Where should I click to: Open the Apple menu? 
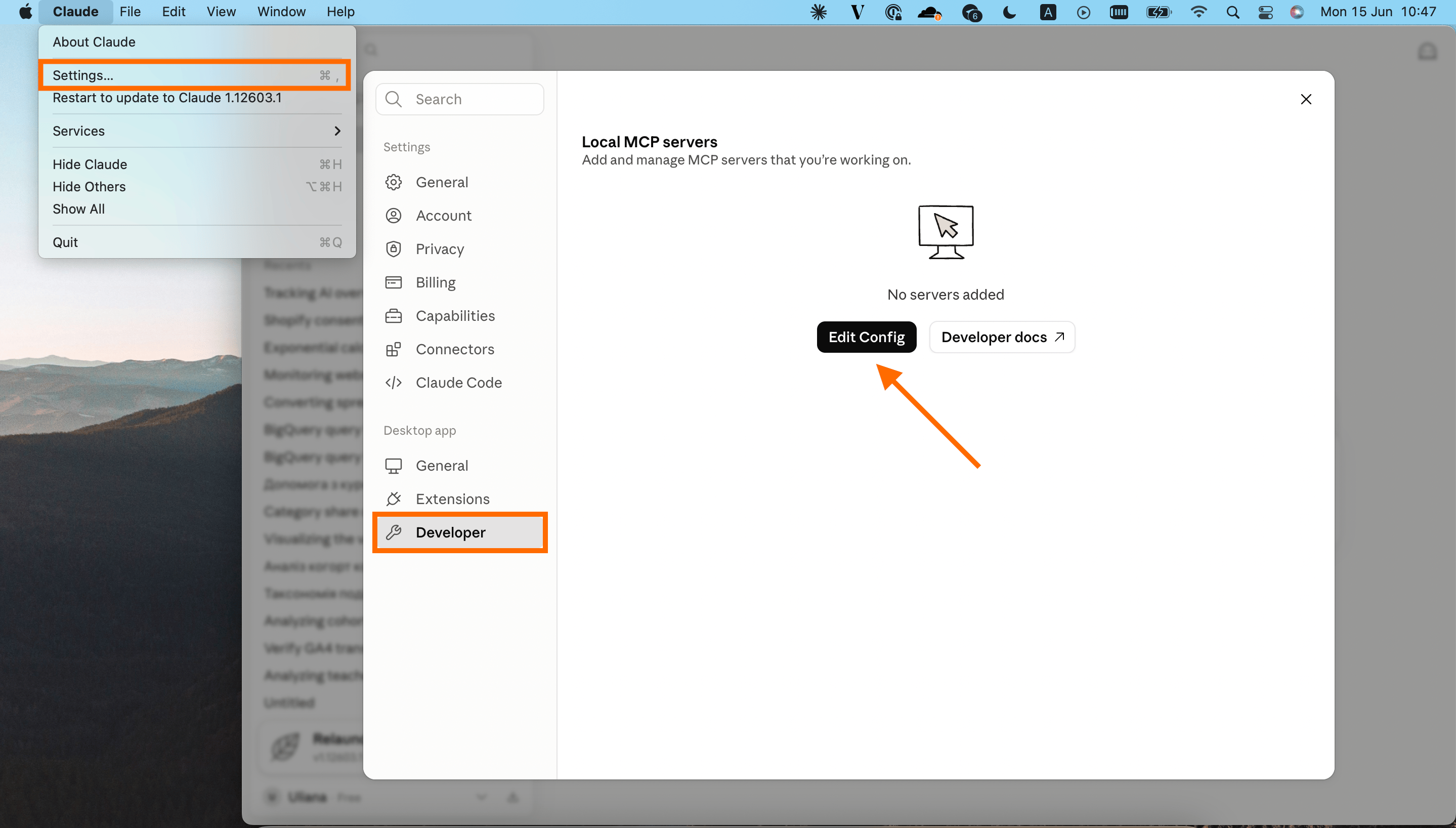click(x=26, y=11)
